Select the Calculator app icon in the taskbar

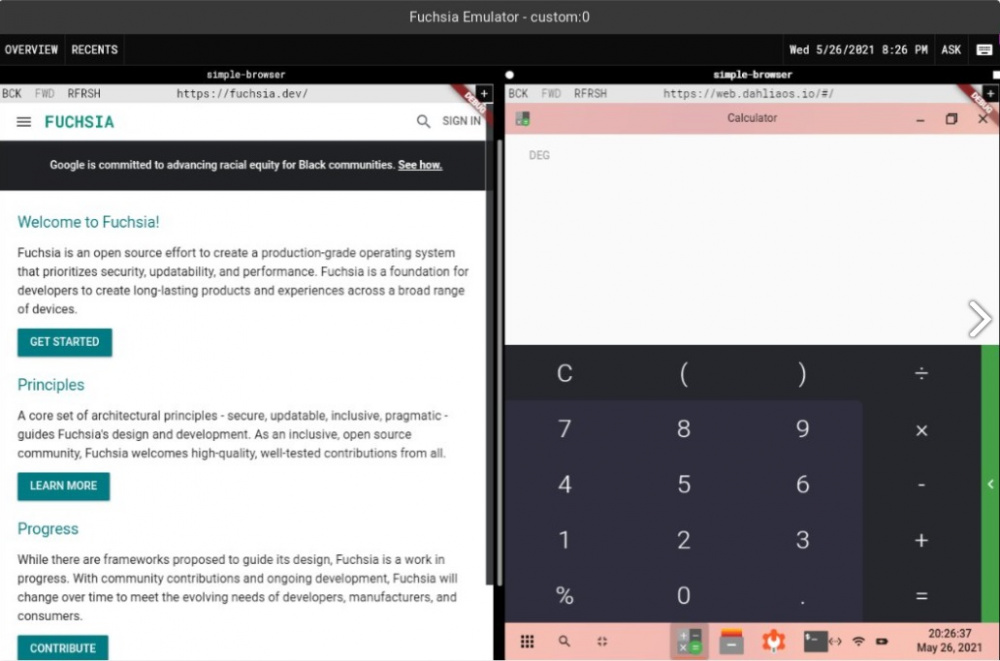pos(689,641)
